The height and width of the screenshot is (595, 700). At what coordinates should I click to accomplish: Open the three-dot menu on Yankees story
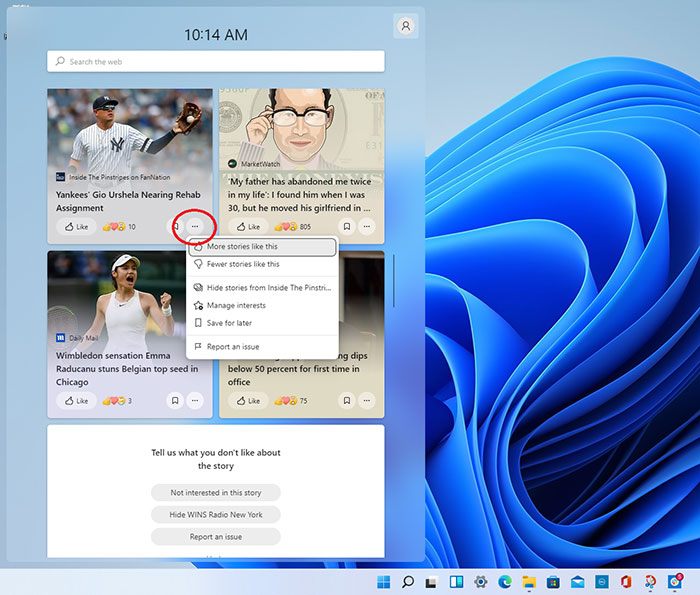[195, 227]
